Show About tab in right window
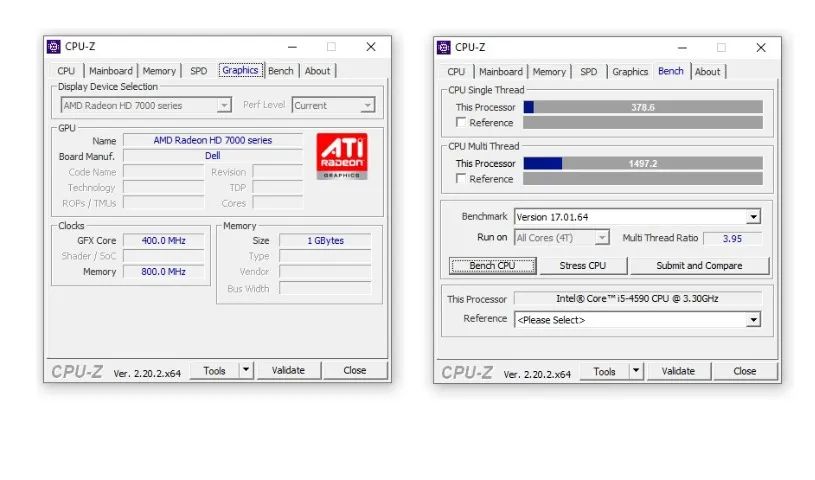 707,72
